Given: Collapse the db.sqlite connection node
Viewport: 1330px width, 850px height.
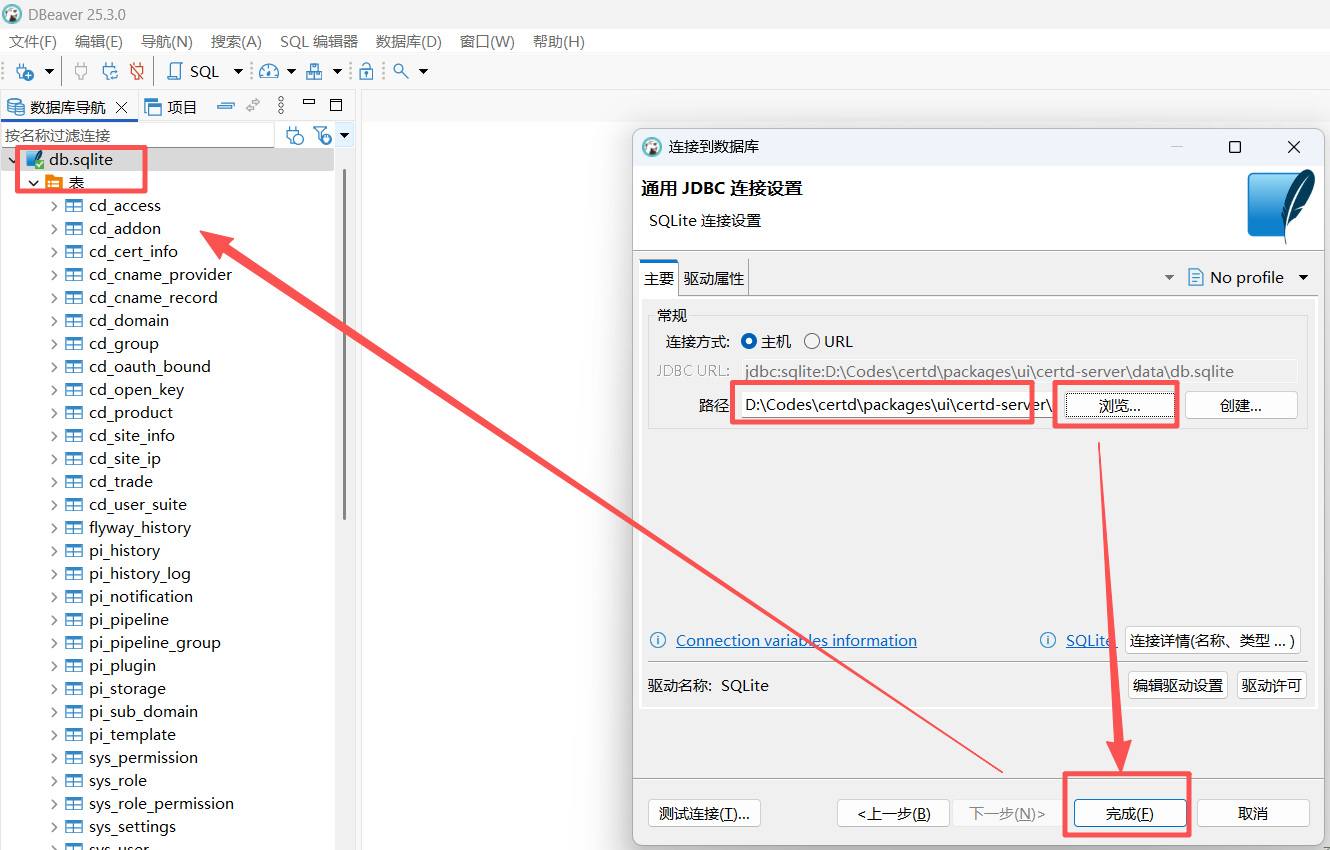Looking at the screenshot, I should point(13,160).
